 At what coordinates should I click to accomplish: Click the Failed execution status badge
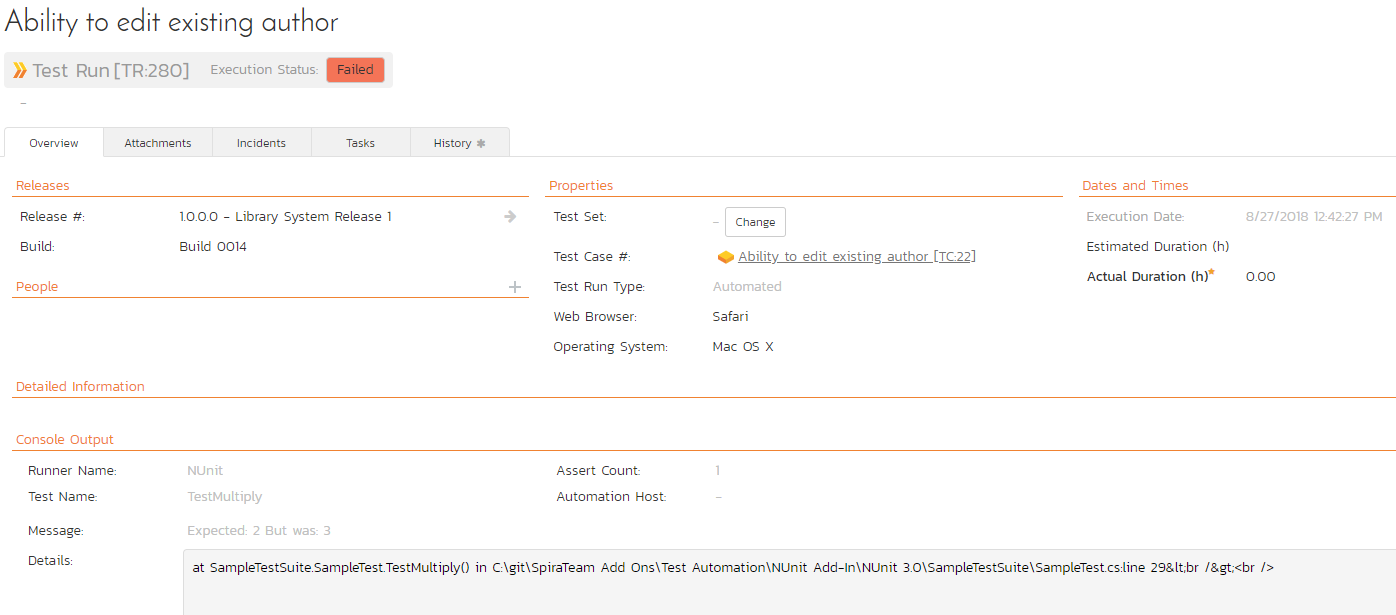pyautogui.click(x=355, y=70)
